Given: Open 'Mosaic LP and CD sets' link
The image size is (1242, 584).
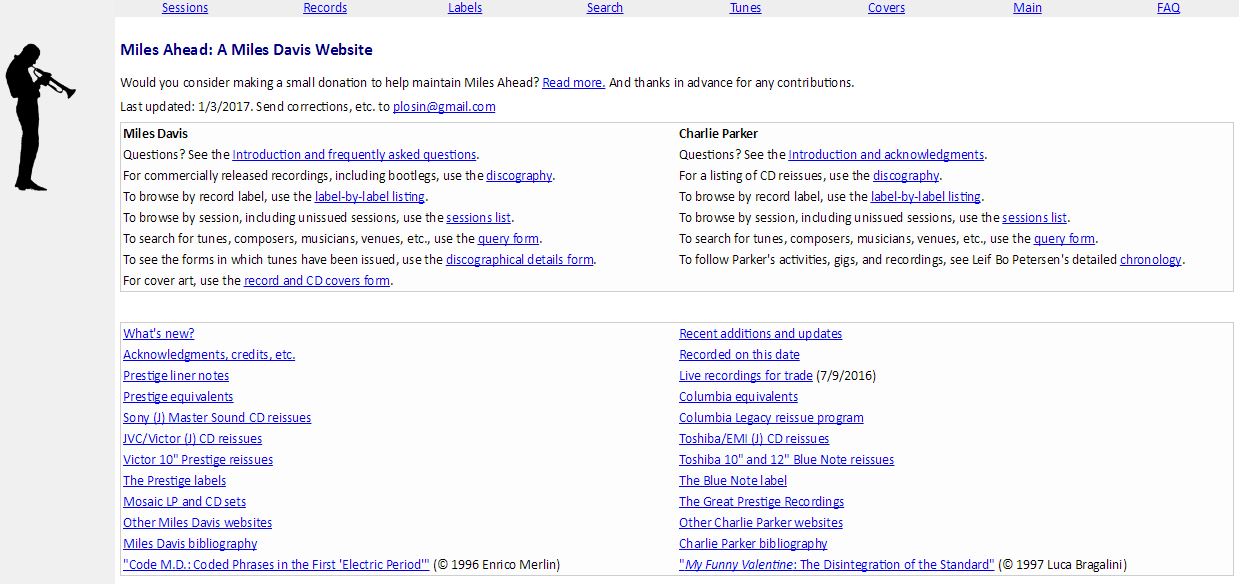Looking at the screenshot, I should pyautogui.click(x=184, y=502).
